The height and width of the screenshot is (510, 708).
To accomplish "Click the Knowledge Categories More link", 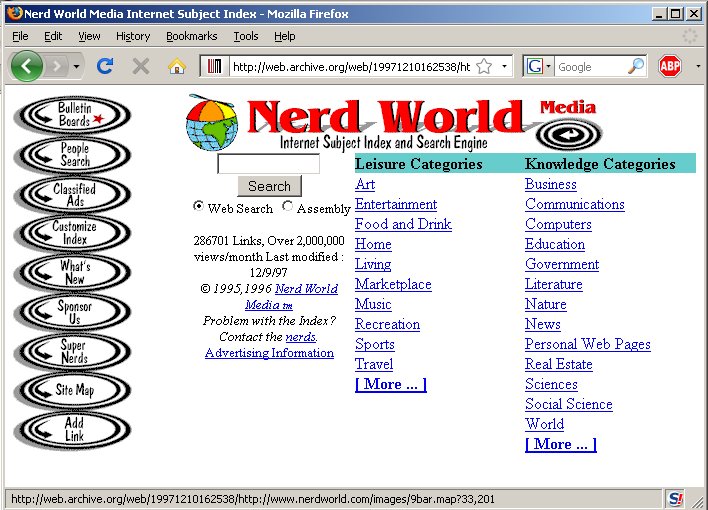I will pos(561,444).
